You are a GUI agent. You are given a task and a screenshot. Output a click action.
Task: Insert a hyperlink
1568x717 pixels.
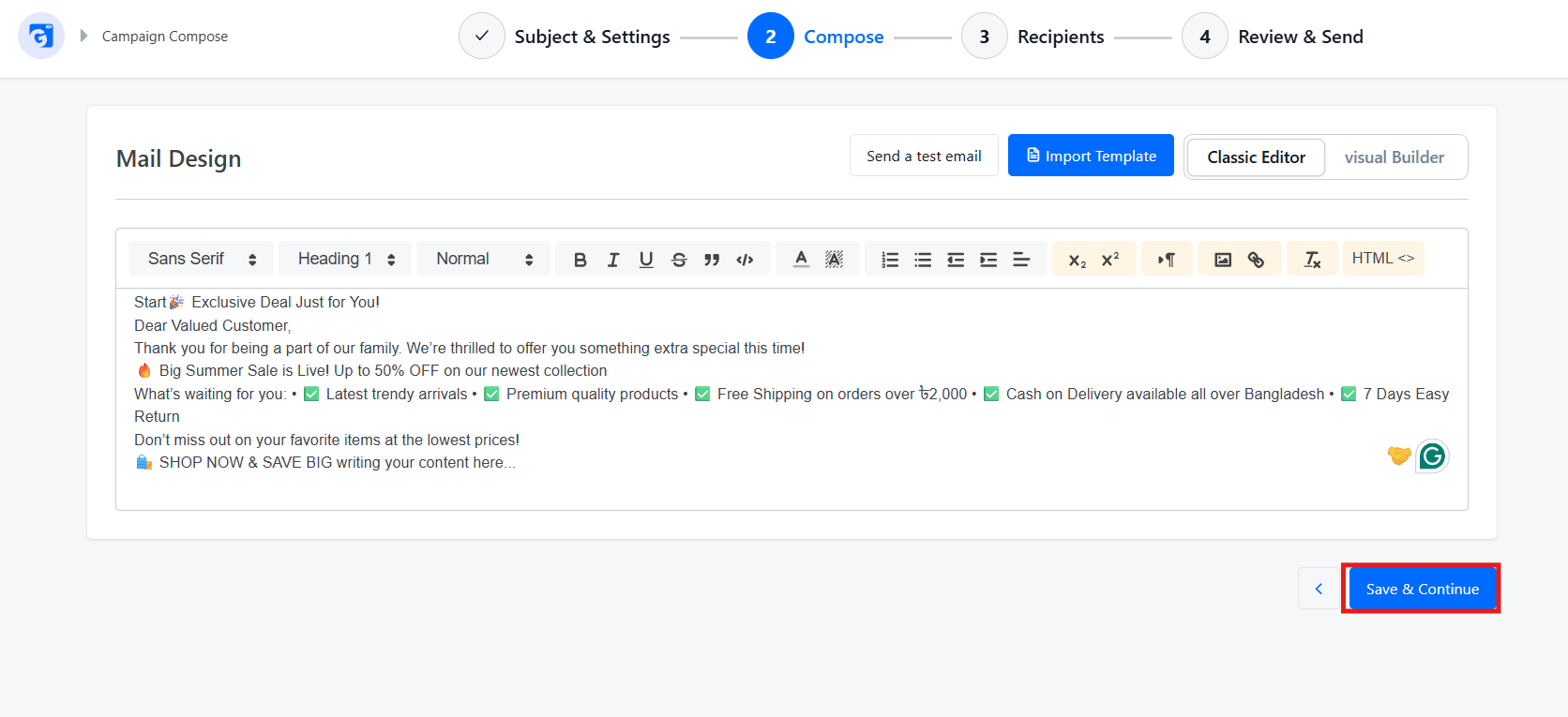[x=1256, y=260]
